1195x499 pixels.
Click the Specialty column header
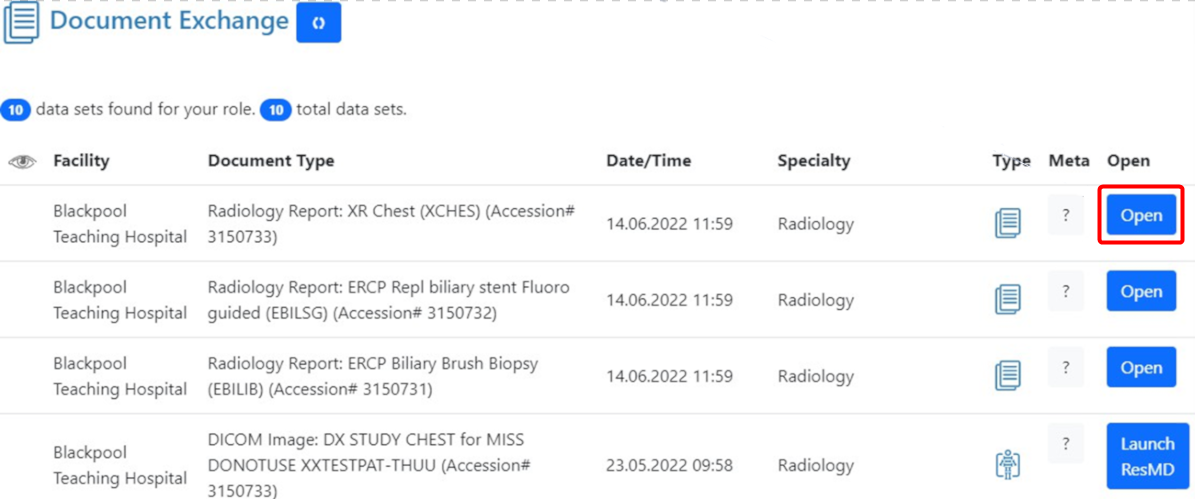[814, 161]
